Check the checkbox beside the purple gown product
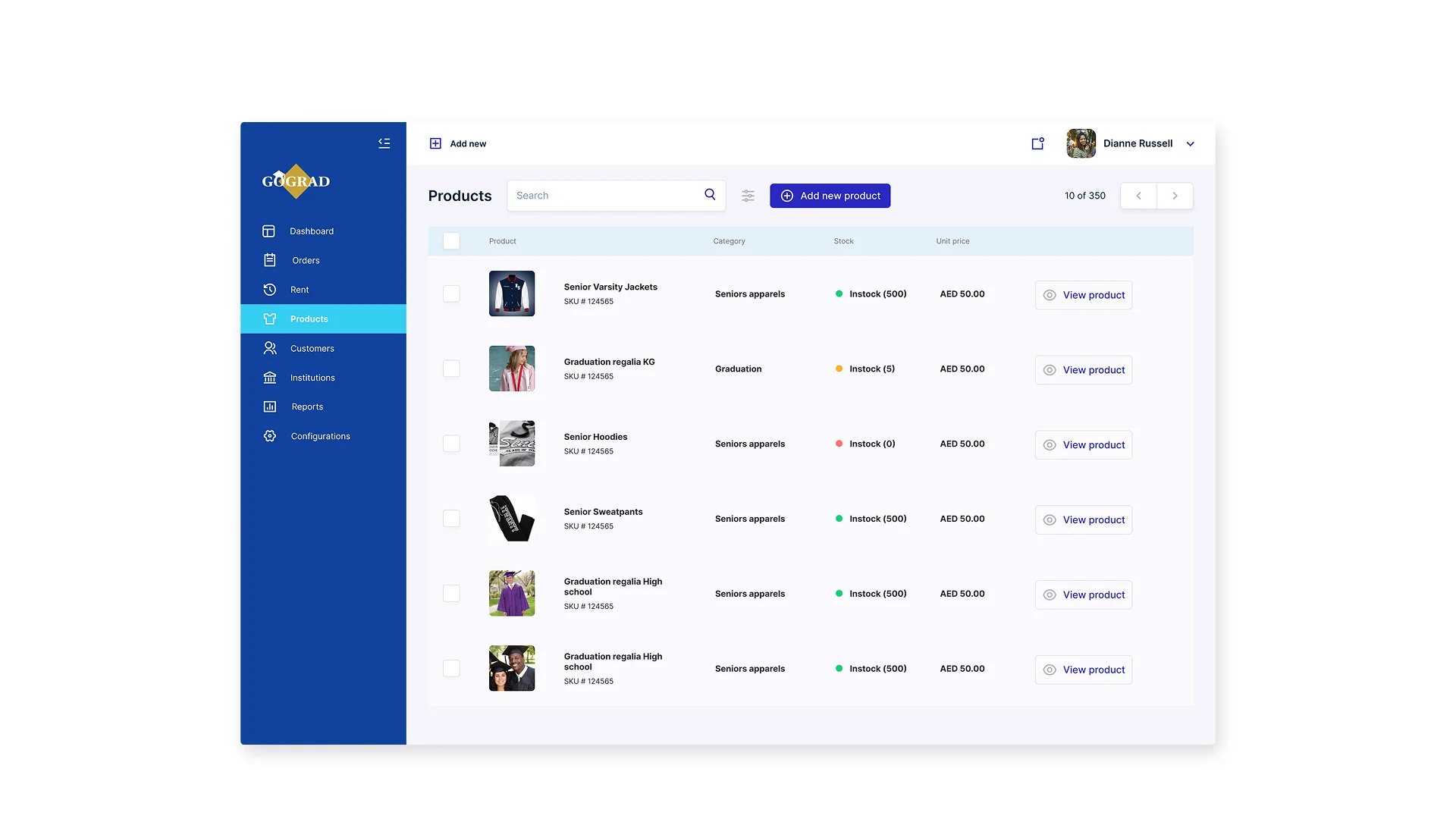Image resolution: width=1456 pixels, height=819 pixels. (451, 593)
